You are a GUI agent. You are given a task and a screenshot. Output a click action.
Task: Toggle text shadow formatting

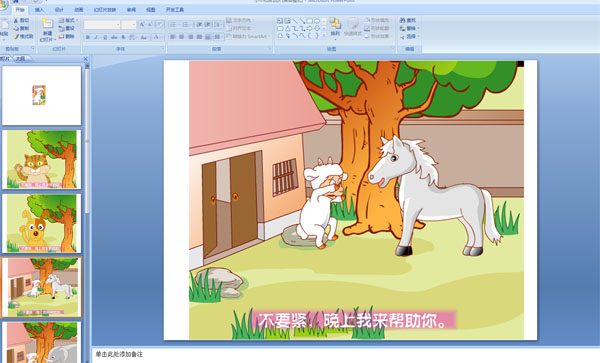[123, 37]
